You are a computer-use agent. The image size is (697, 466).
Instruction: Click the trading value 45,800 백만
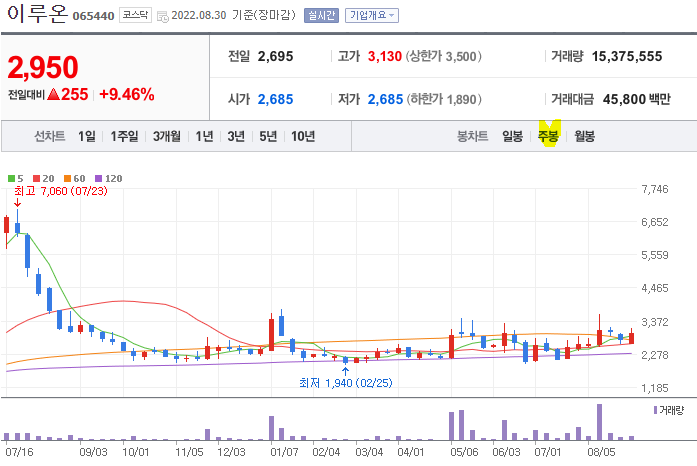pos(637,99)
